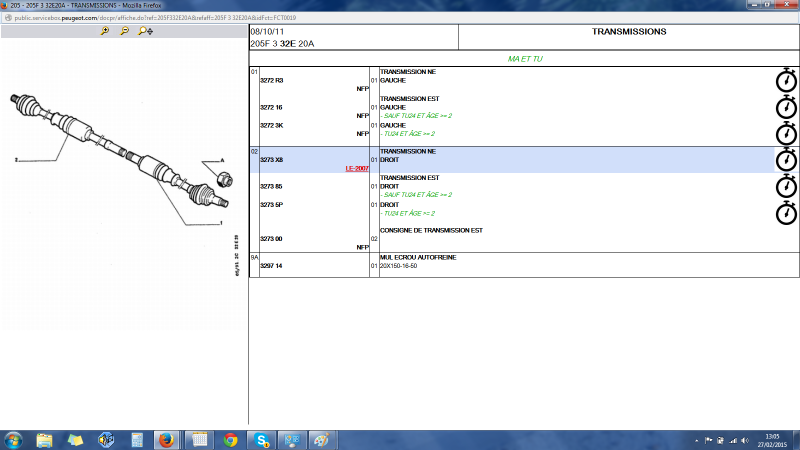Click the browser address bar URL
This screenshot has width=800, height=450.
[155, 18]
